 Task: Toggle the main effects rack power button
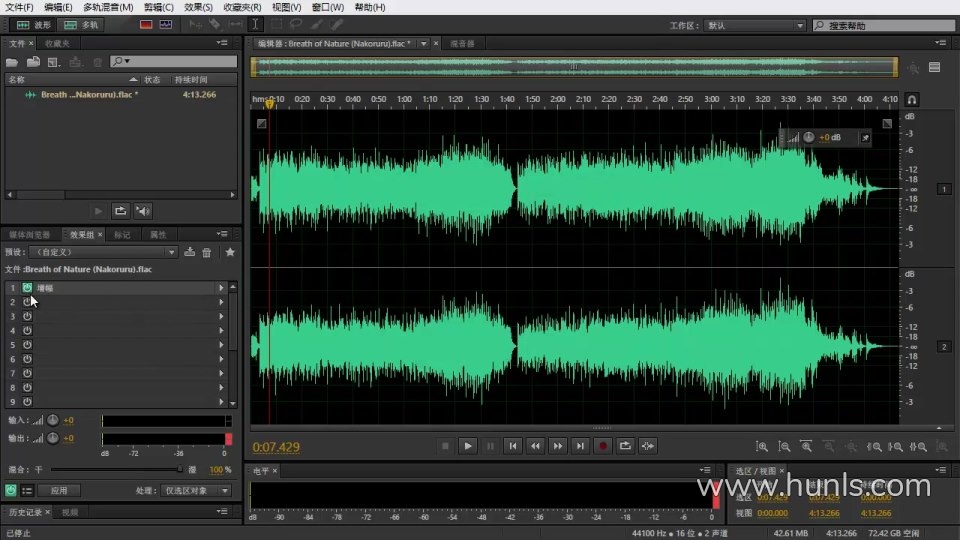coord(10,491)
